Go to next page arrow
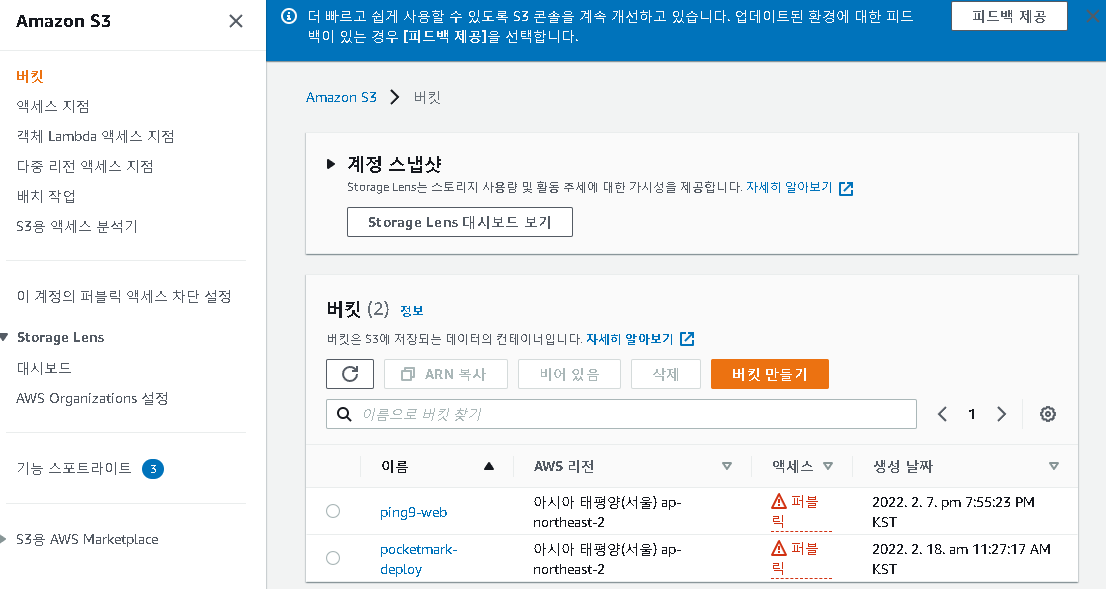The image size is (1106, 589). pyautogui.click(x=1002, y=414)
